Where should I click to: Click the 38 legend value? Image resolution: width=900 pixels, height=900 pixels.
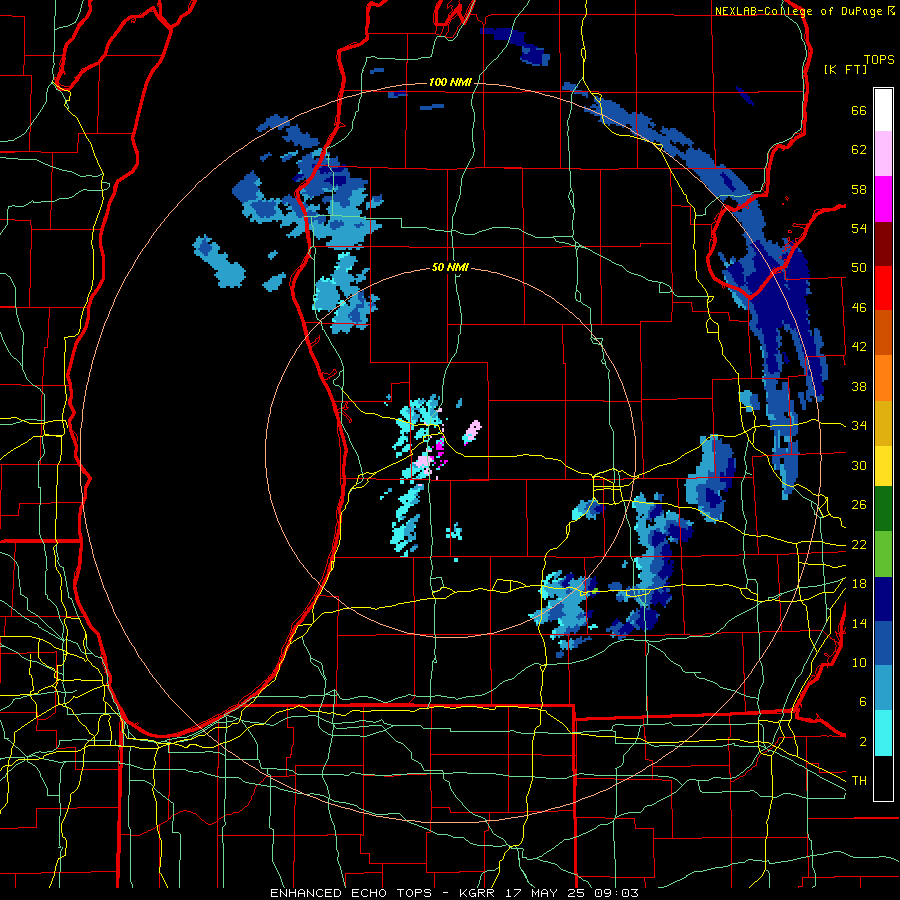point(859,386)
